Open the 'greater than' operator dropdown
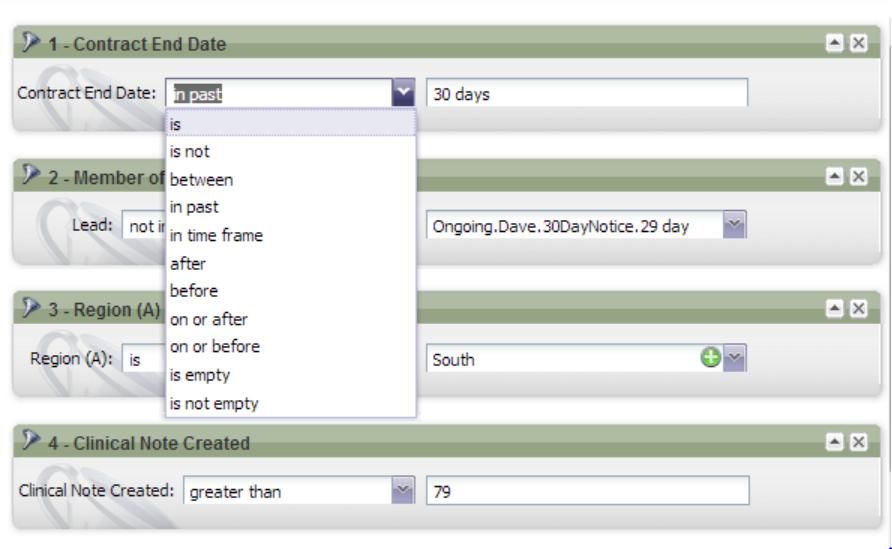This screenshot has height=549, width=892. click(x=403, y=491)
